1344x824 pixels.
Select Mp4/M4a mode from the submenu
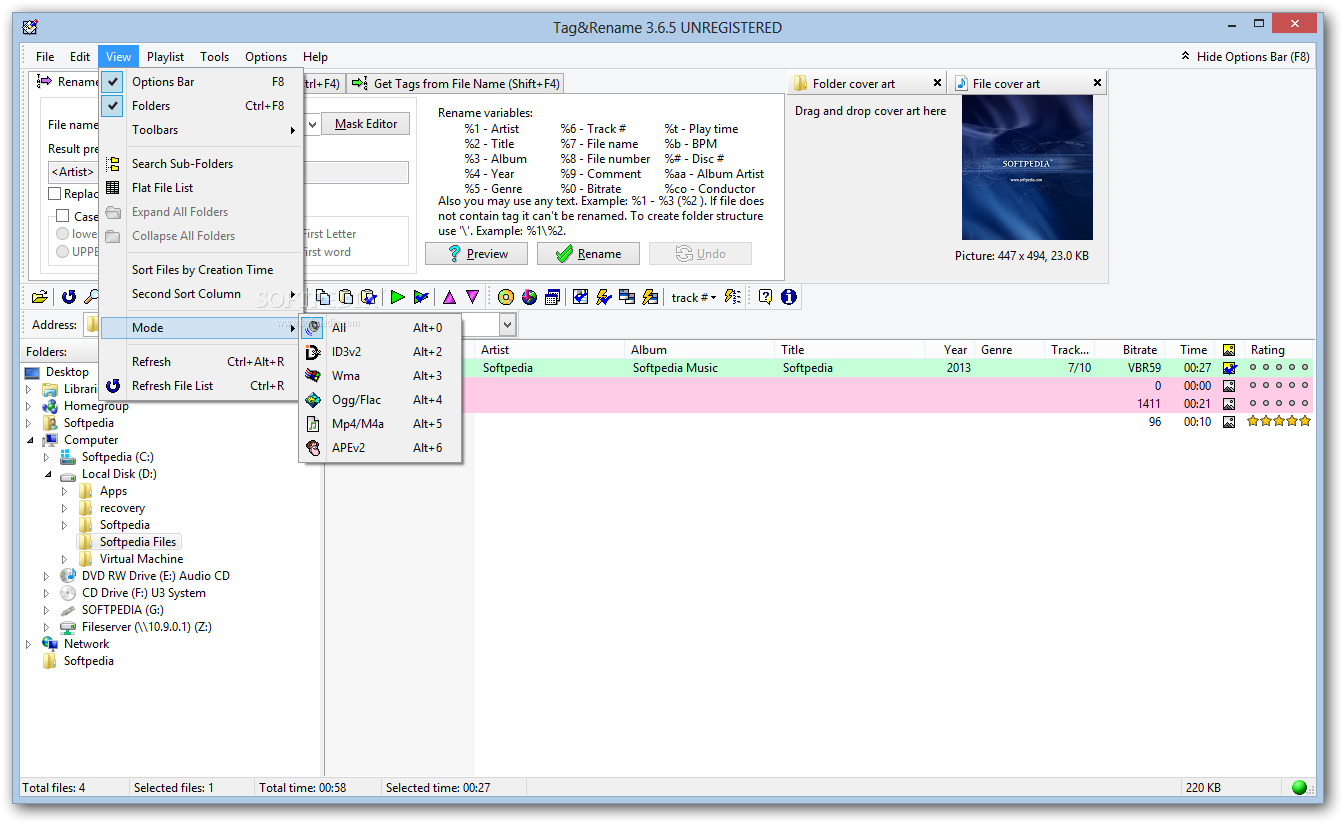pos(380,424)
